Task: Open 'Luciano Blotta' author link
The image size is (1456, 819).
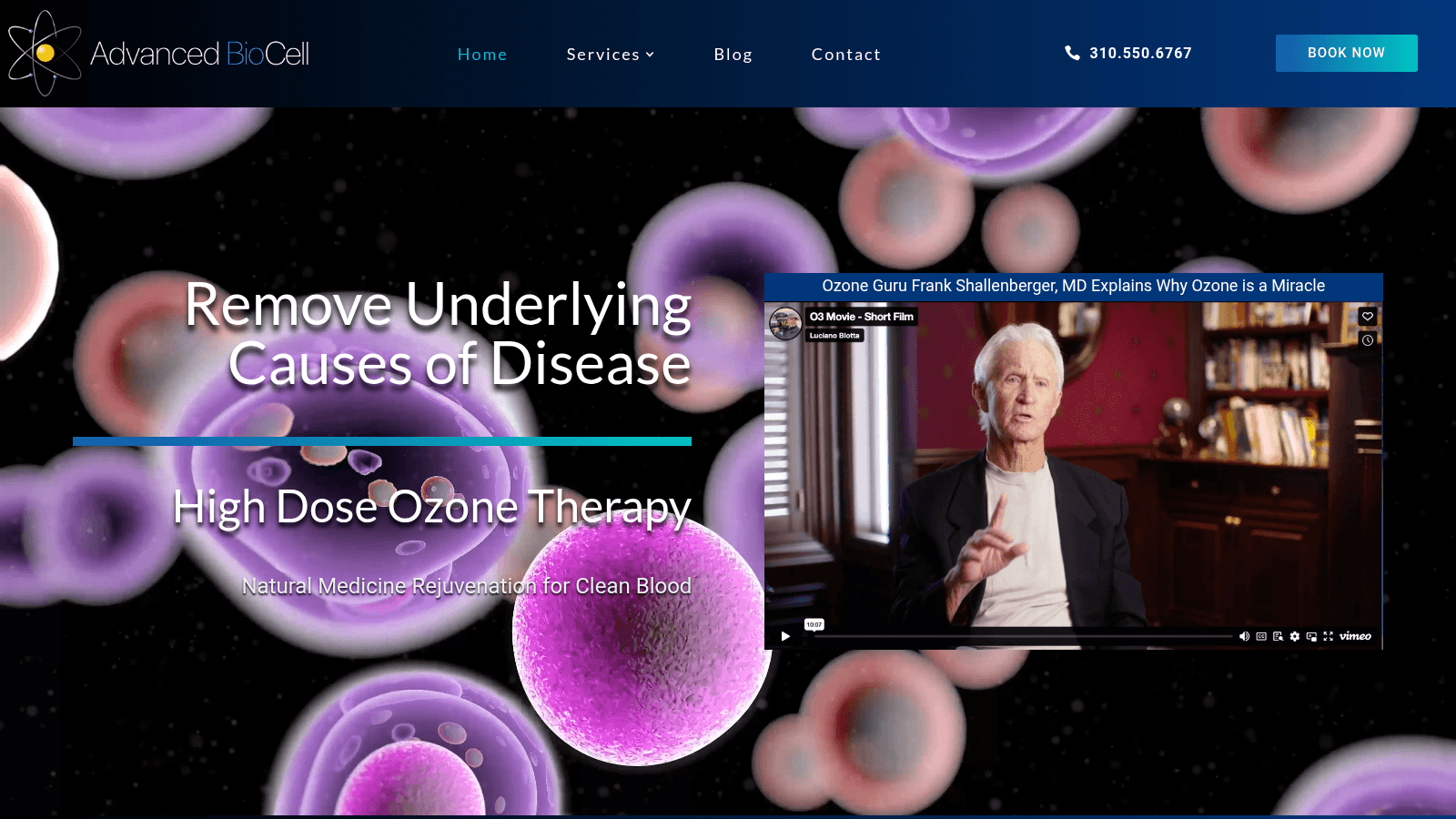Action: point(834,336)
